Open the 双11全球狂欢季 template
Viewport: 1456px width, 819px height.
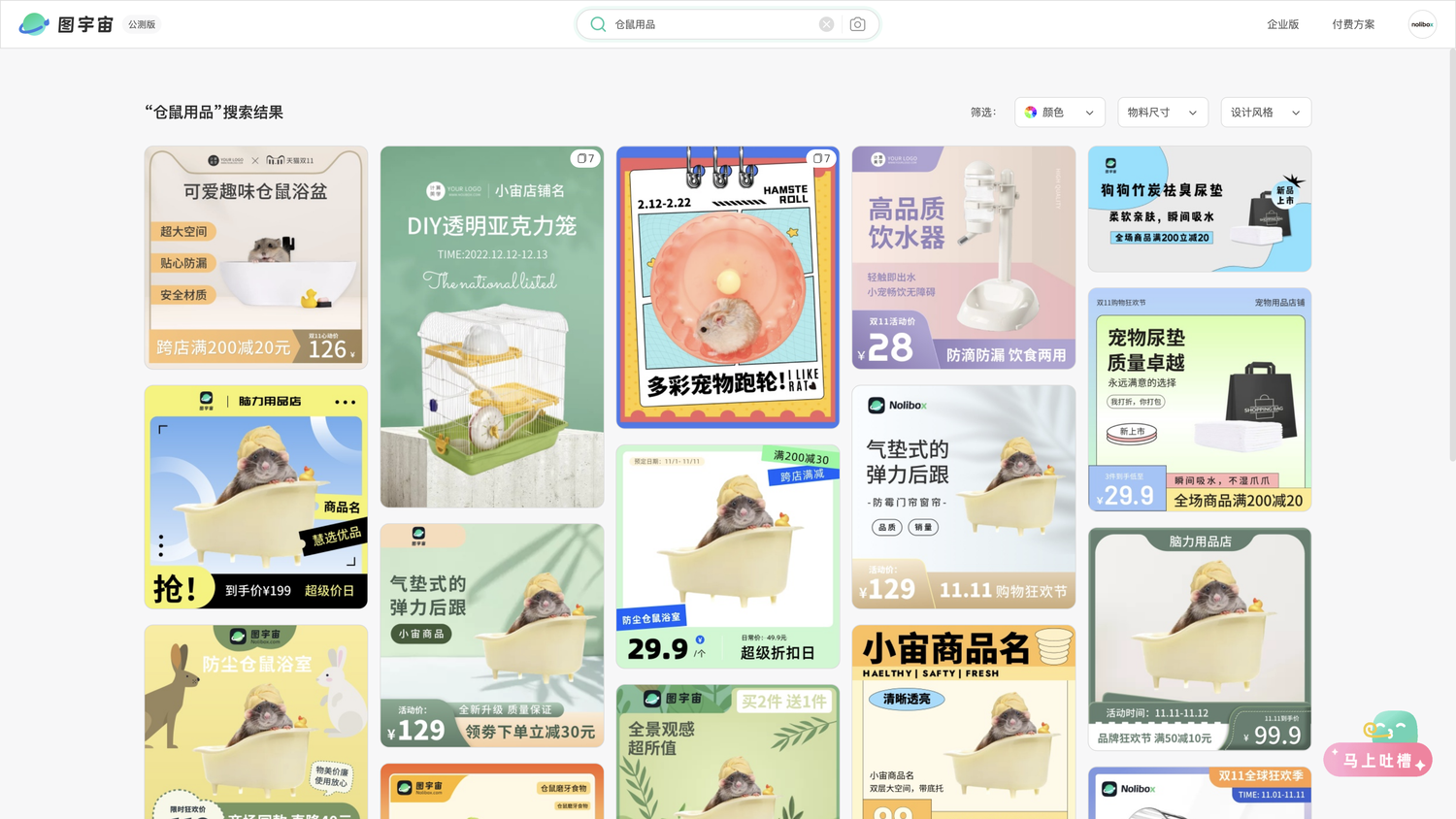click(1200, 793)
